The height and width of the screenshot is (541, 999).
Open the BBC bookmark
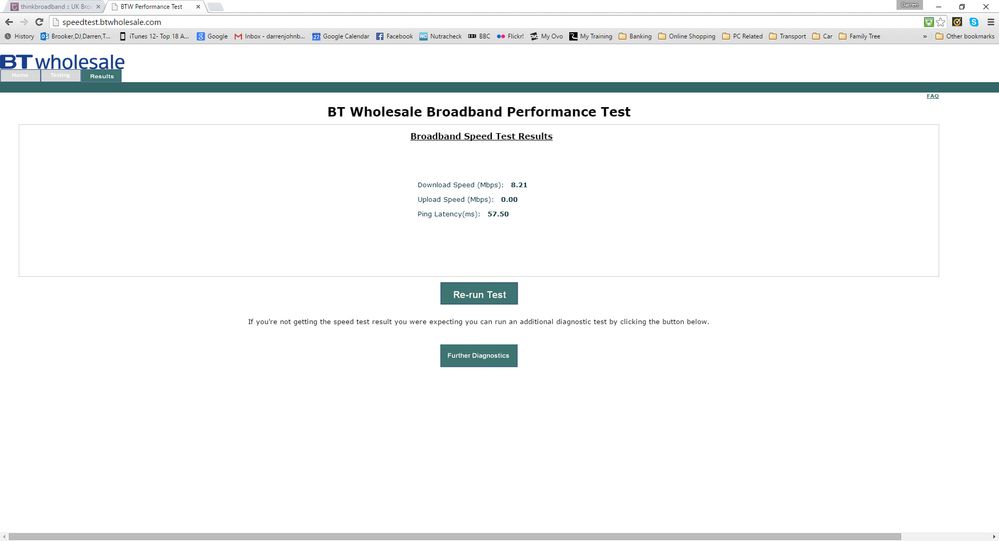tap(479, 36)
